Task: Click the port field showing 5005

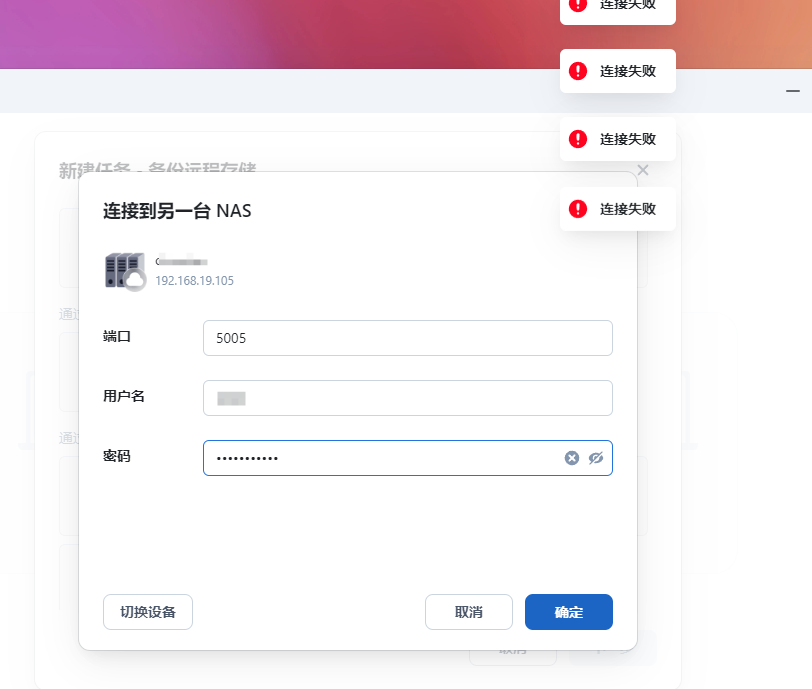Action: [x=408, y=338]
